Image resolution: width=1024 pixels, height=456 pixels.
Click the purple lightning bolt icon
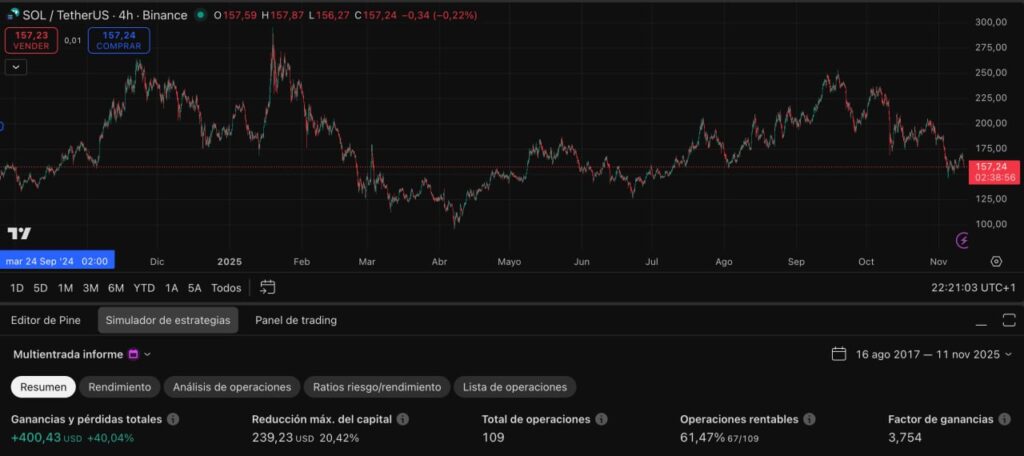click(x=963, y=240)
